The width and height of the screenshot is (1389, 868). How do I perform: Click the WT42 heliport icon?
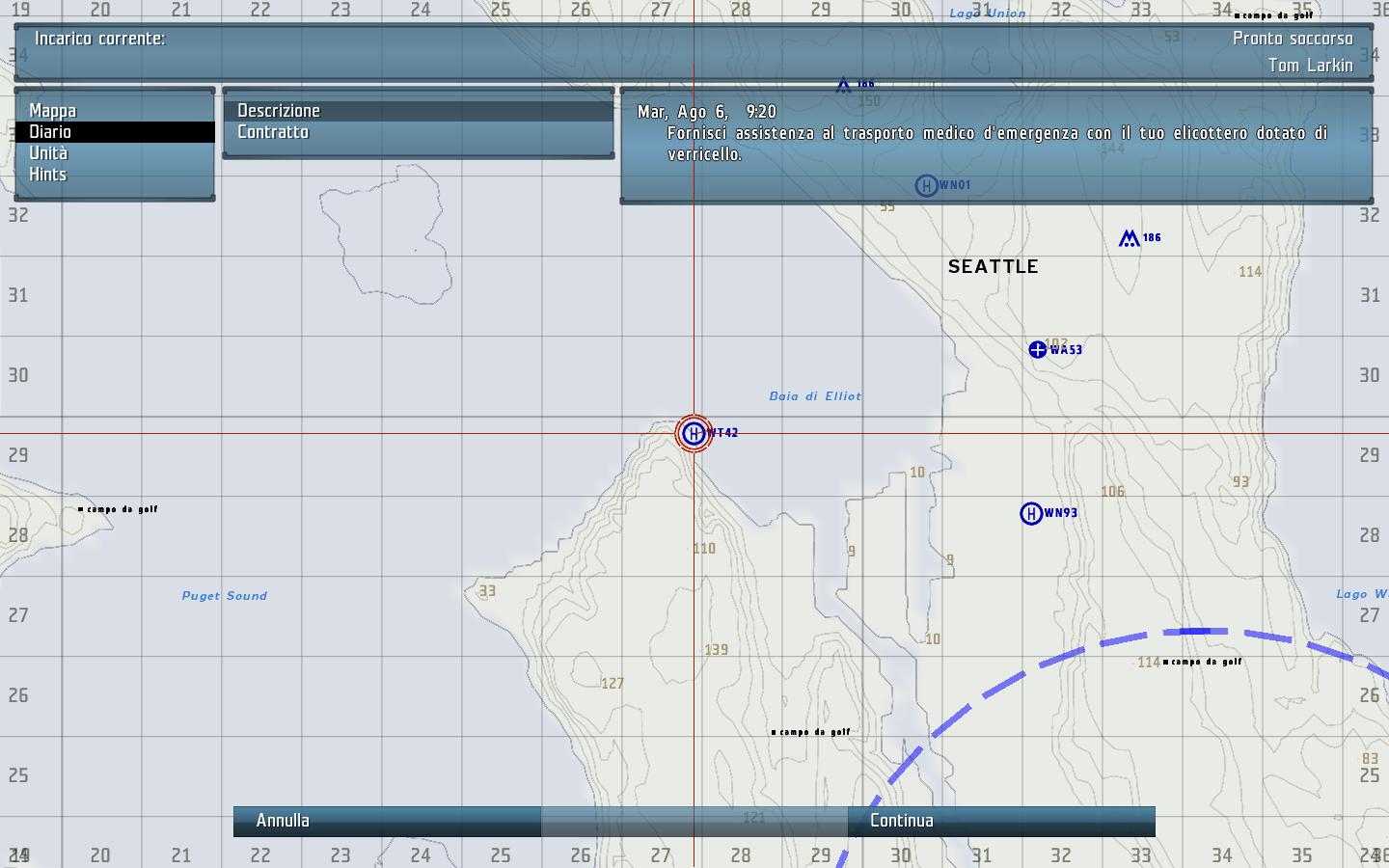[x=693, y=433]
